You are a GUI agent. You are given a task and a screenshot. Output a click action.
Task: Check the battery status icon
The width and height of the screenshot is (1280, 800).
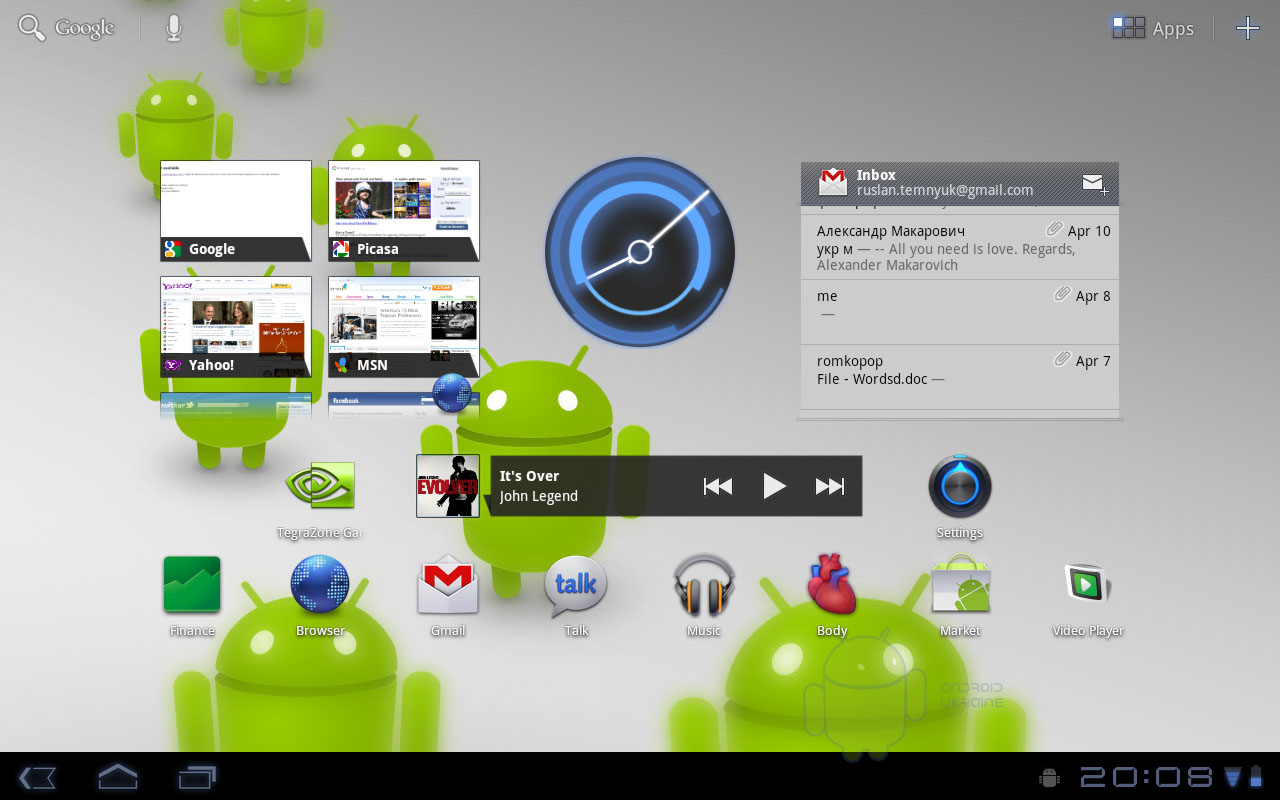[1256, 777]
